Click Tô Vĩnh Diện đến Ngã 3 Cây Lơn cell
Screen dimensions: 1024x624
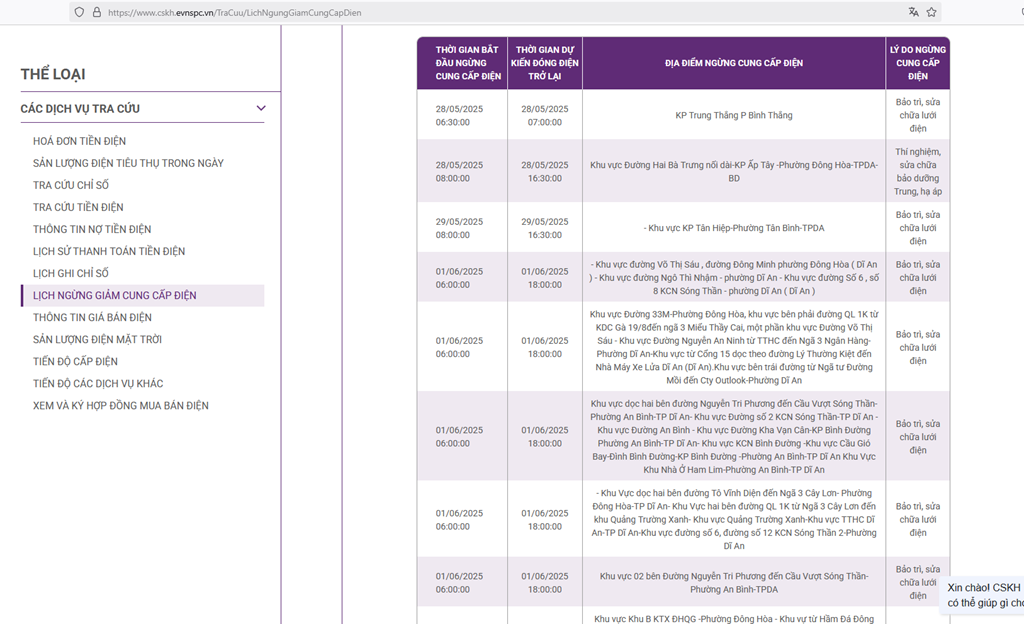point(734,520)
